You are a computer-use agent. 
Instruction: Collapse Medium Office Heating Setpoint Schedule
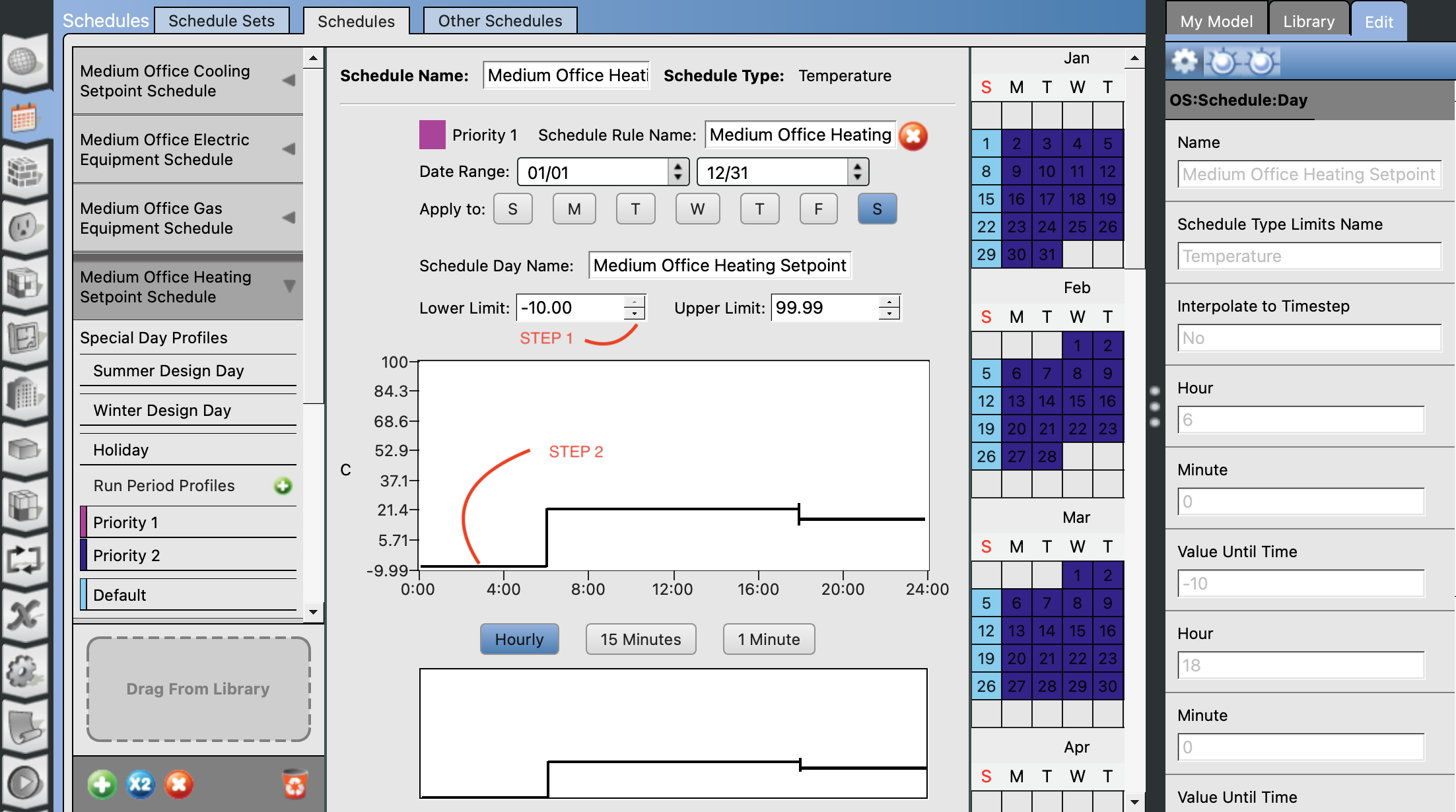click(289, 286)
